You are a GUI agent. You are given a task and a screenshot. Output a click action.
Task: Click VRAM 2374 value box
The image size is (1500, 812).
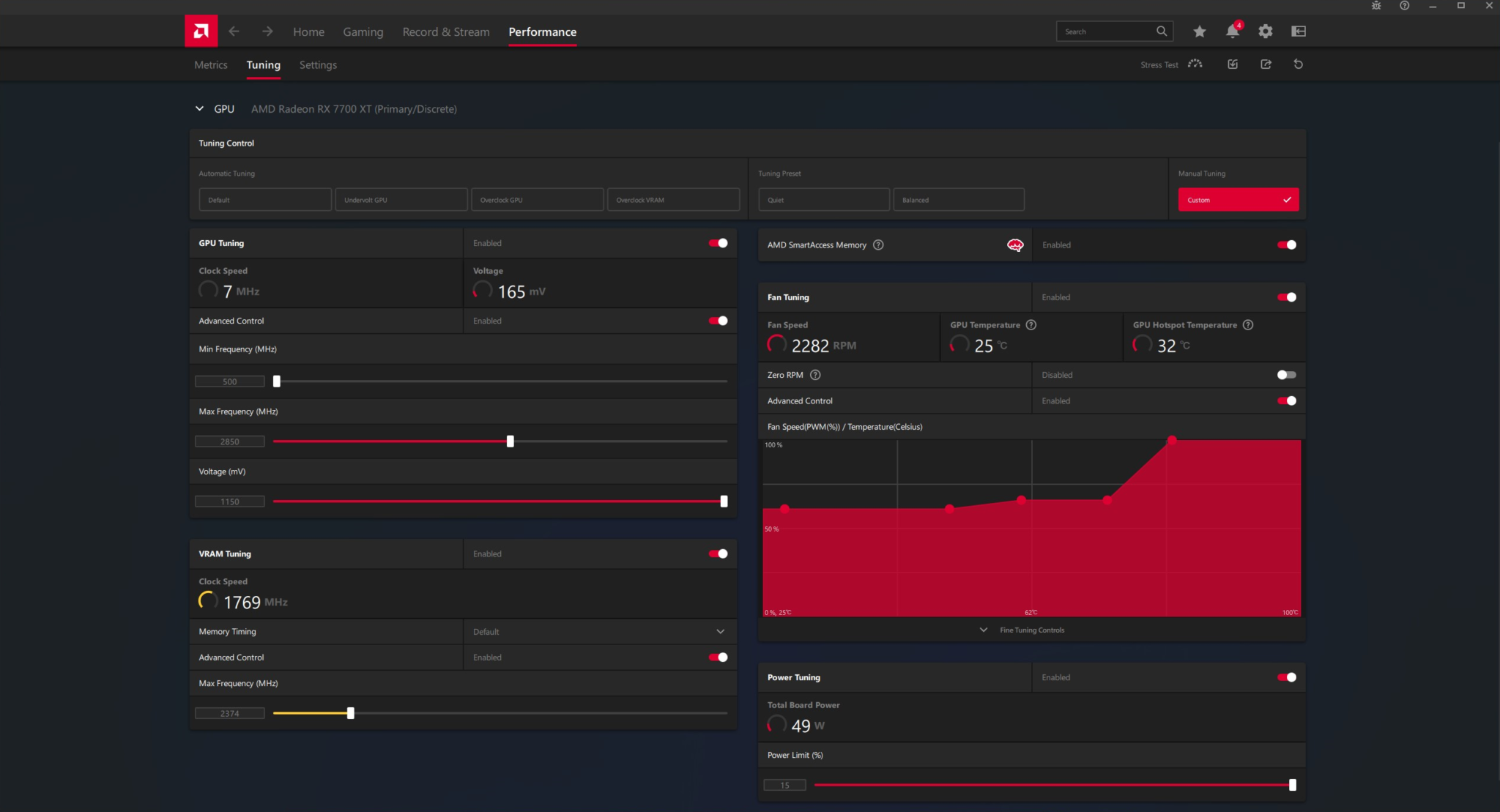click(230, 713)
